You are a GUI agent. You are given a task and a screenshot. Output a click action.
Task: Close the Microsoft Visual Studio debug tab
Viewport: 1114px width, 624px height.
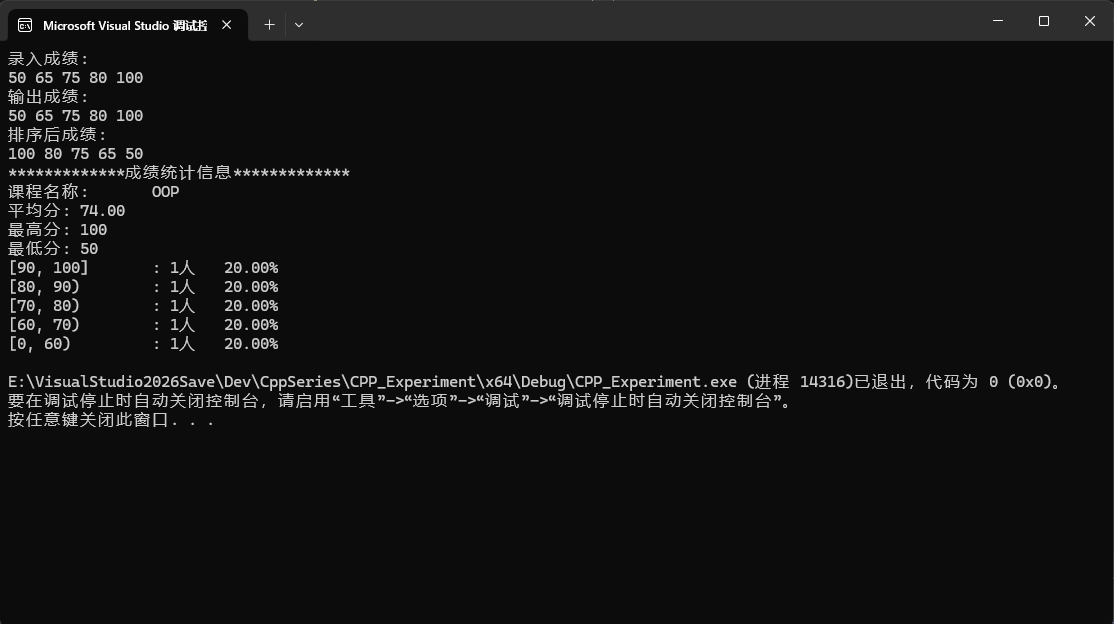click(227, 25)
